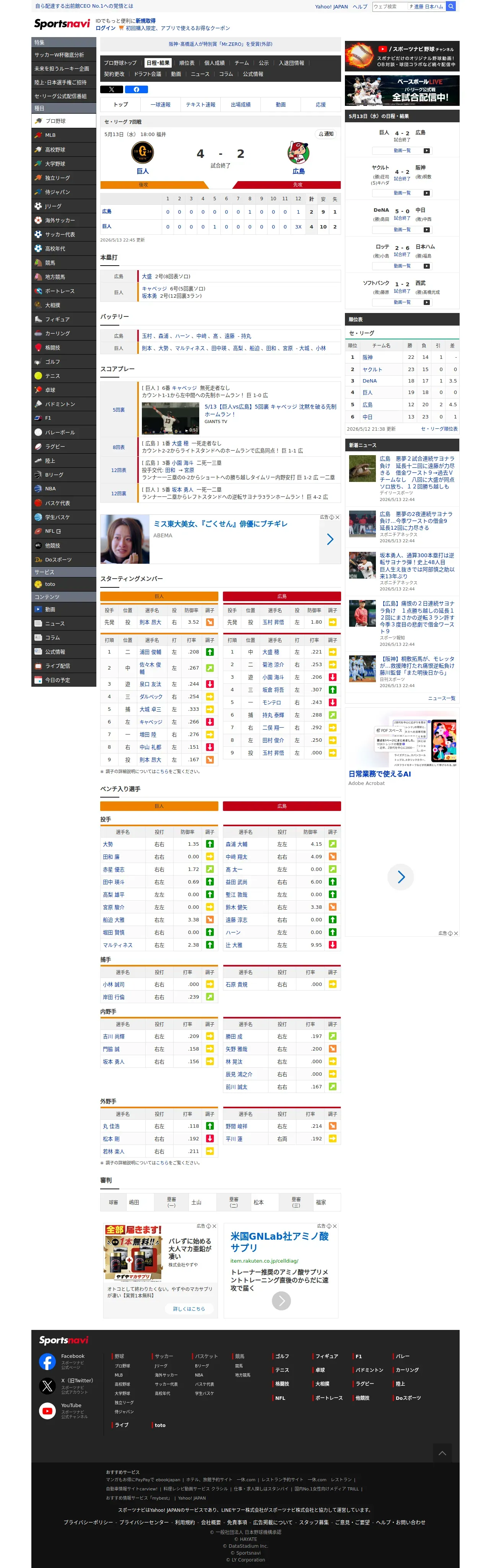Image resolution: width=491 pixels, height=1568 pixels.
Task: Select ドラフト会議 in the navigation menu
Action: (148, 74)
